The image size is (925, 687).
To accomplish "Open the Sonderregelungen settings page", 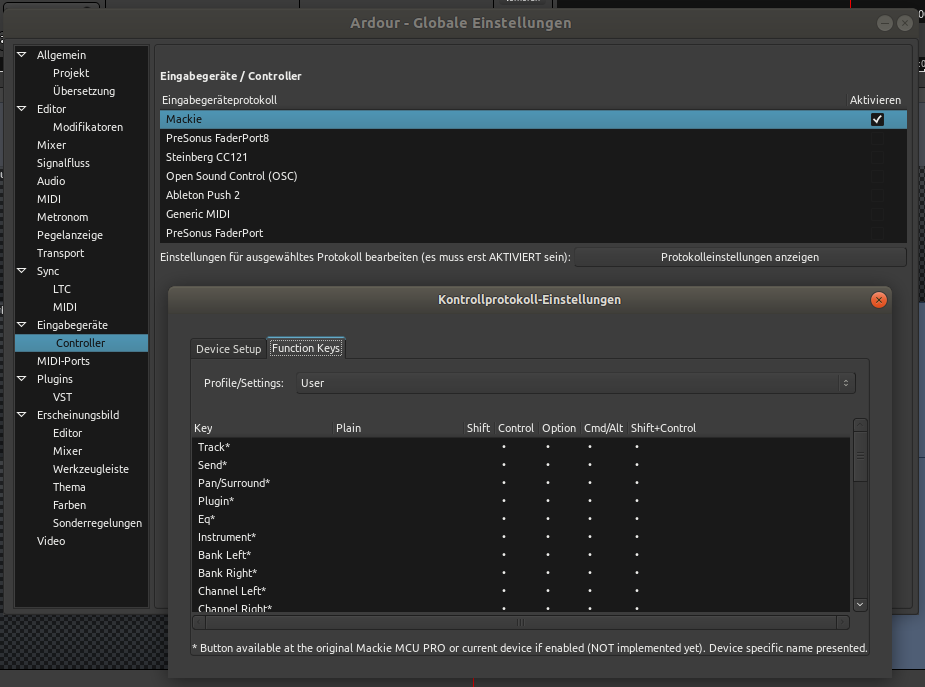I will (x=97, y=523).
